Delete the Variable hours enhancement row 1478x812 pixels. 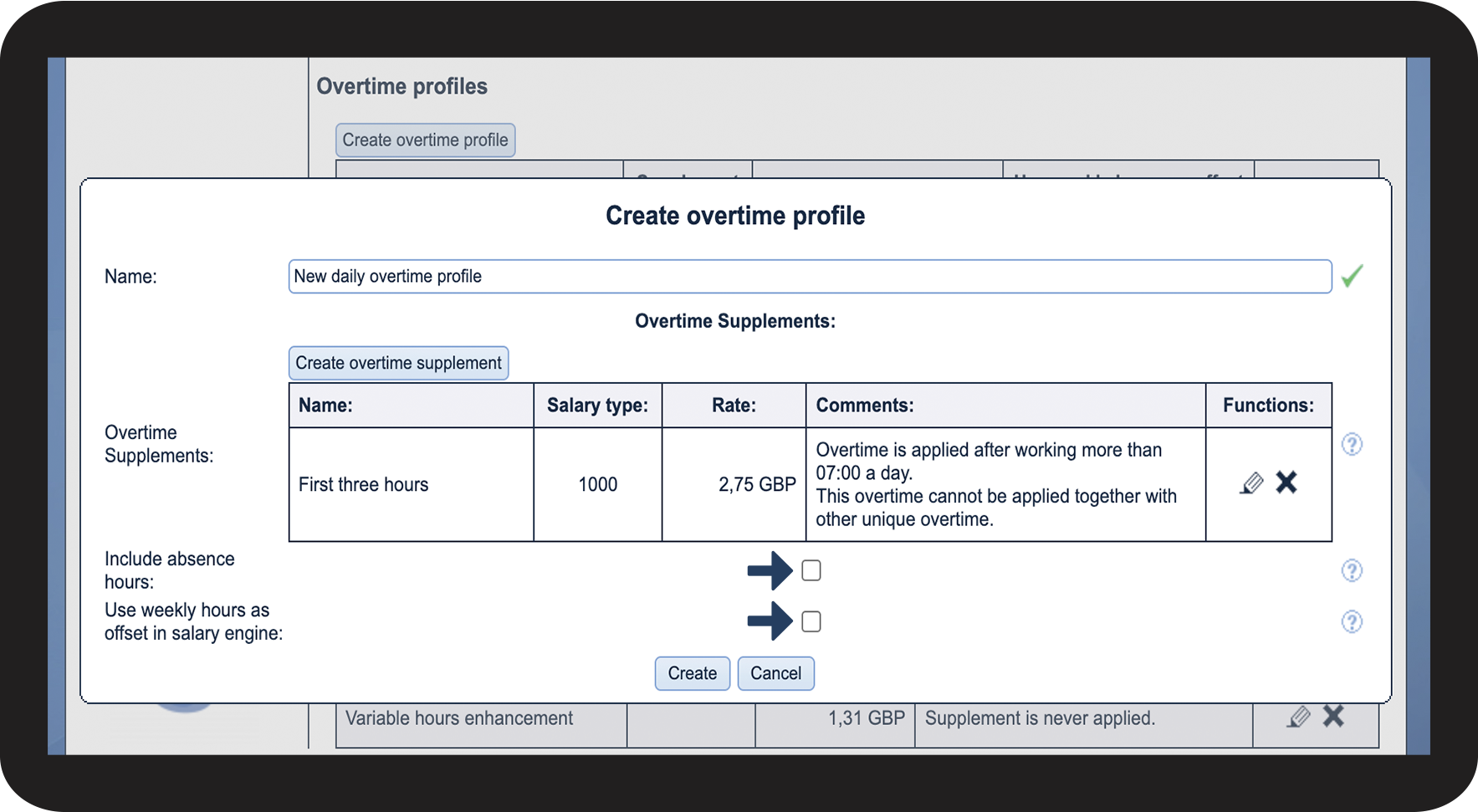(x=1333, y=716)
